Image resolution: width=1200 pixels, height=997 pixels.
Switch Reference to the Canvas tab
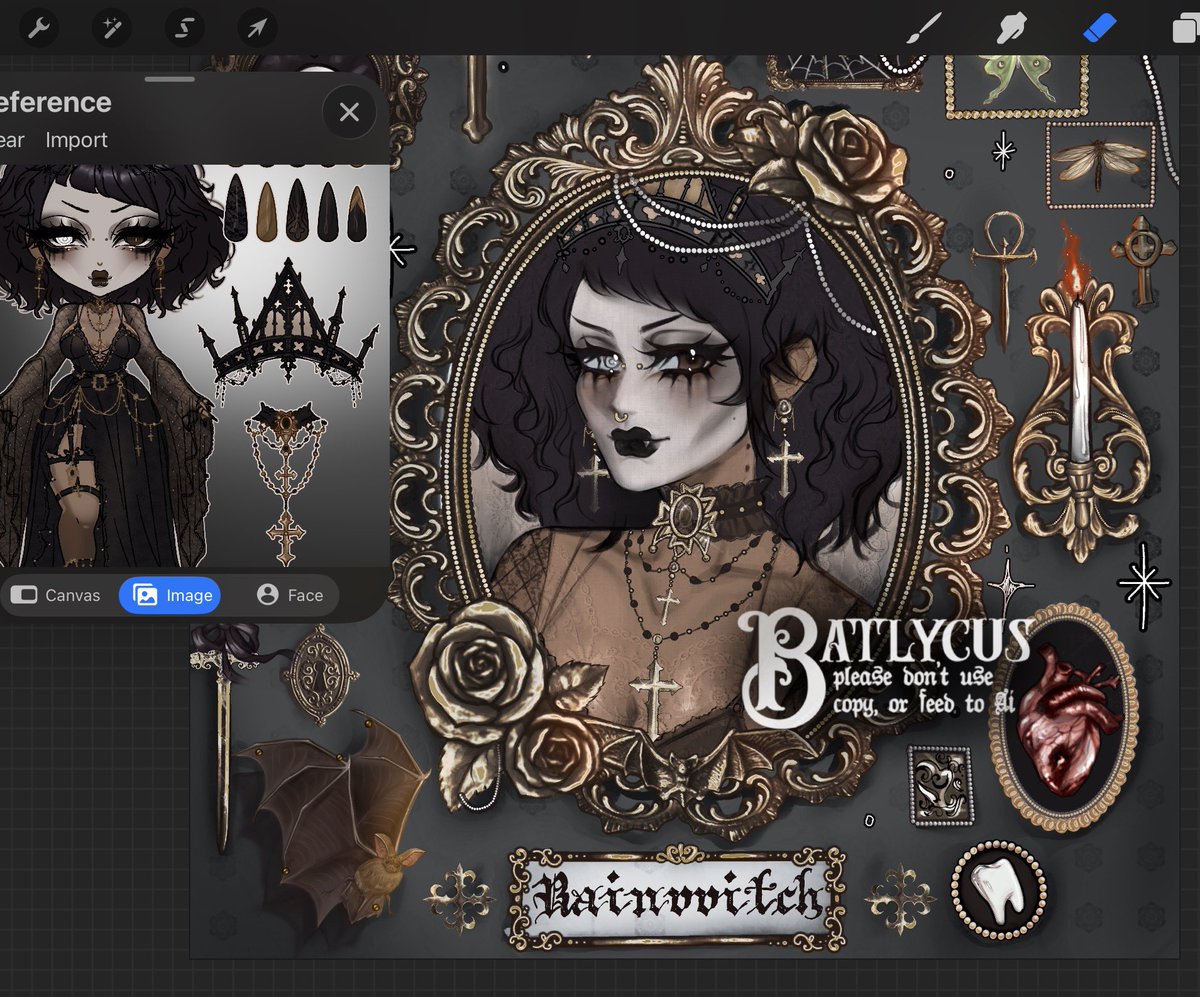(55, 595)
